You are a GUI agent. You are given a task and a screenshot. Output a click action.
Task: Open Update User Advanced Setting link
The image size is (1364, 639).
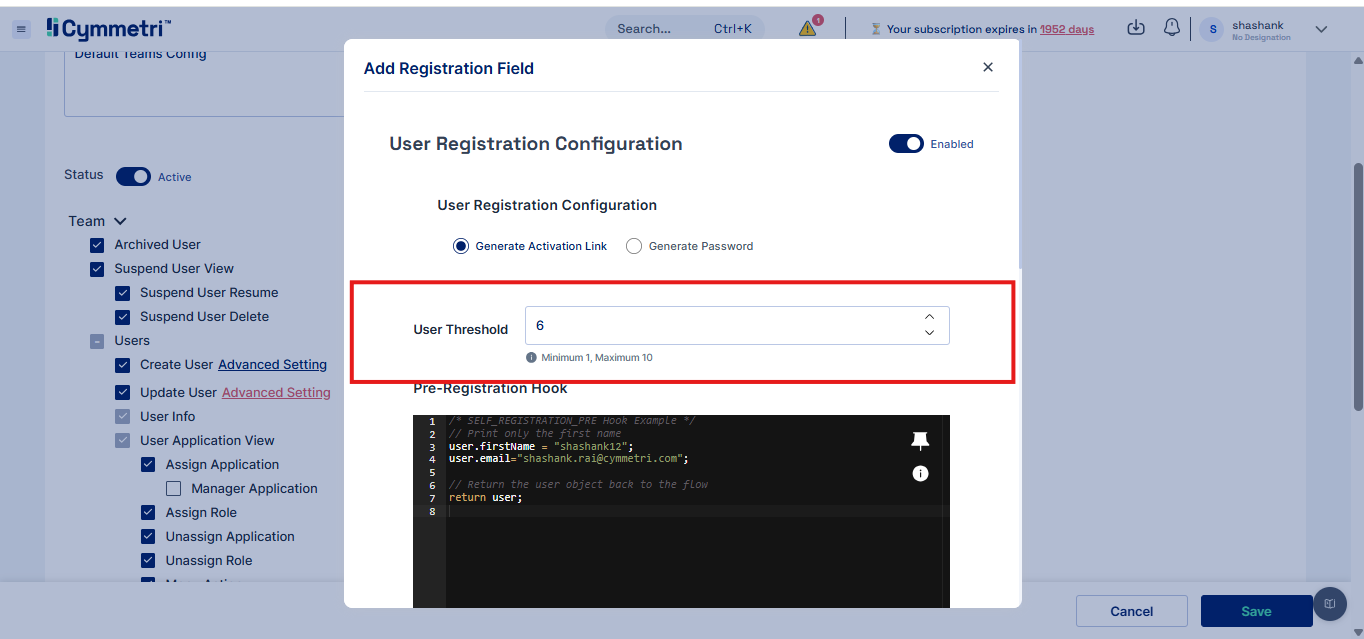[276, 393]
